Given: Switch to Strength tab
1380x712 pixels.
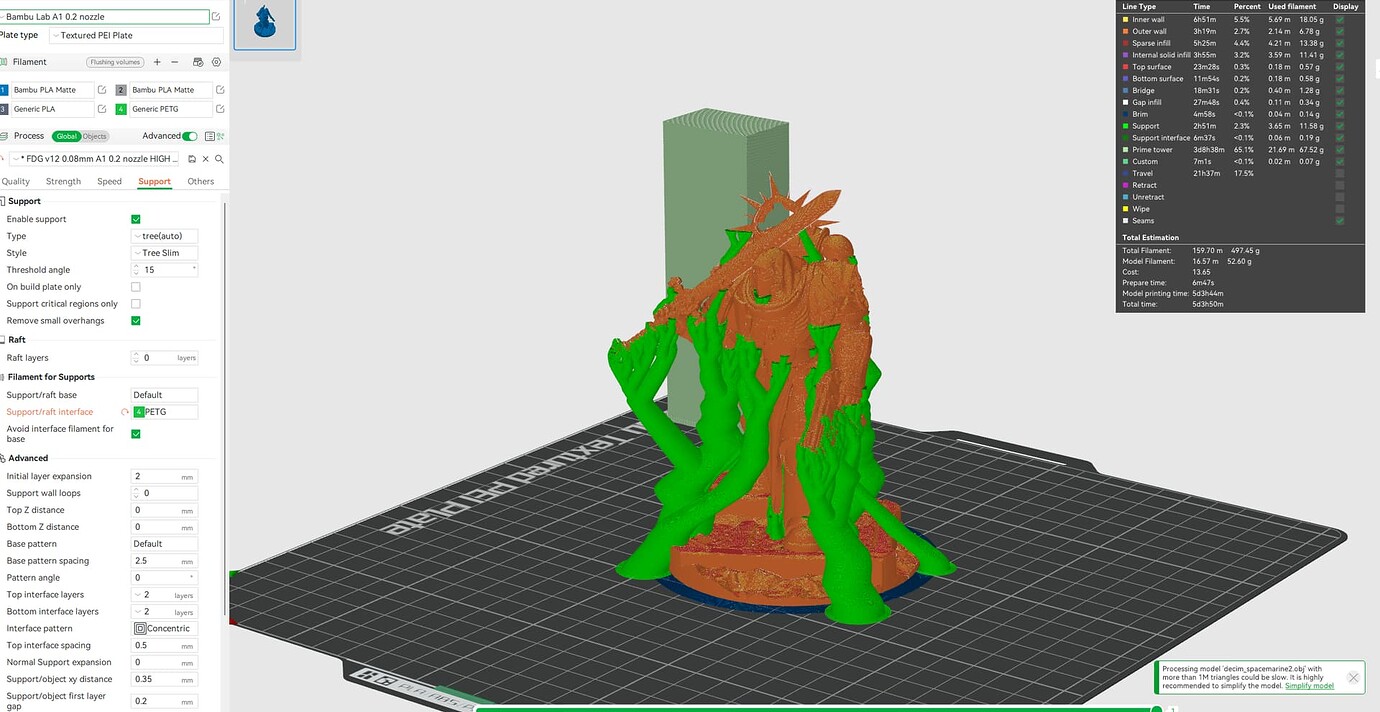Looking at the screenshot, I should tap(63, 182).
